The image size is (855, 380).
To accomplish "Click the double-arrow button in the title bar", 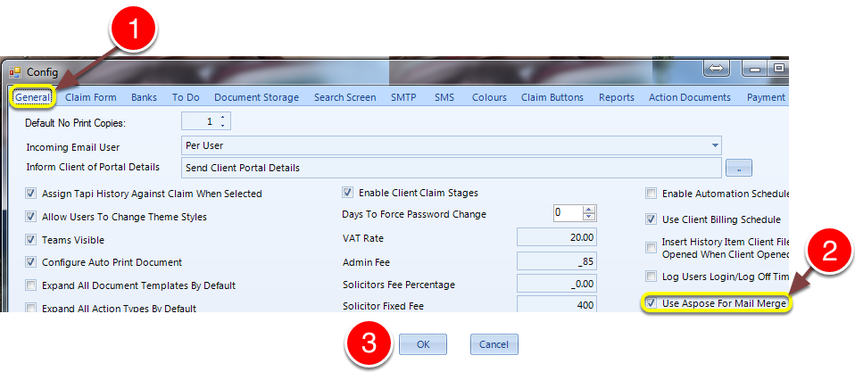I will coord(716,69).
